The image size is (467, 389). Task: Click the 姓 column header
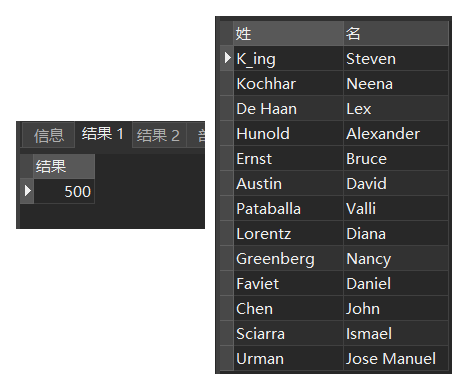pos(288,33)
